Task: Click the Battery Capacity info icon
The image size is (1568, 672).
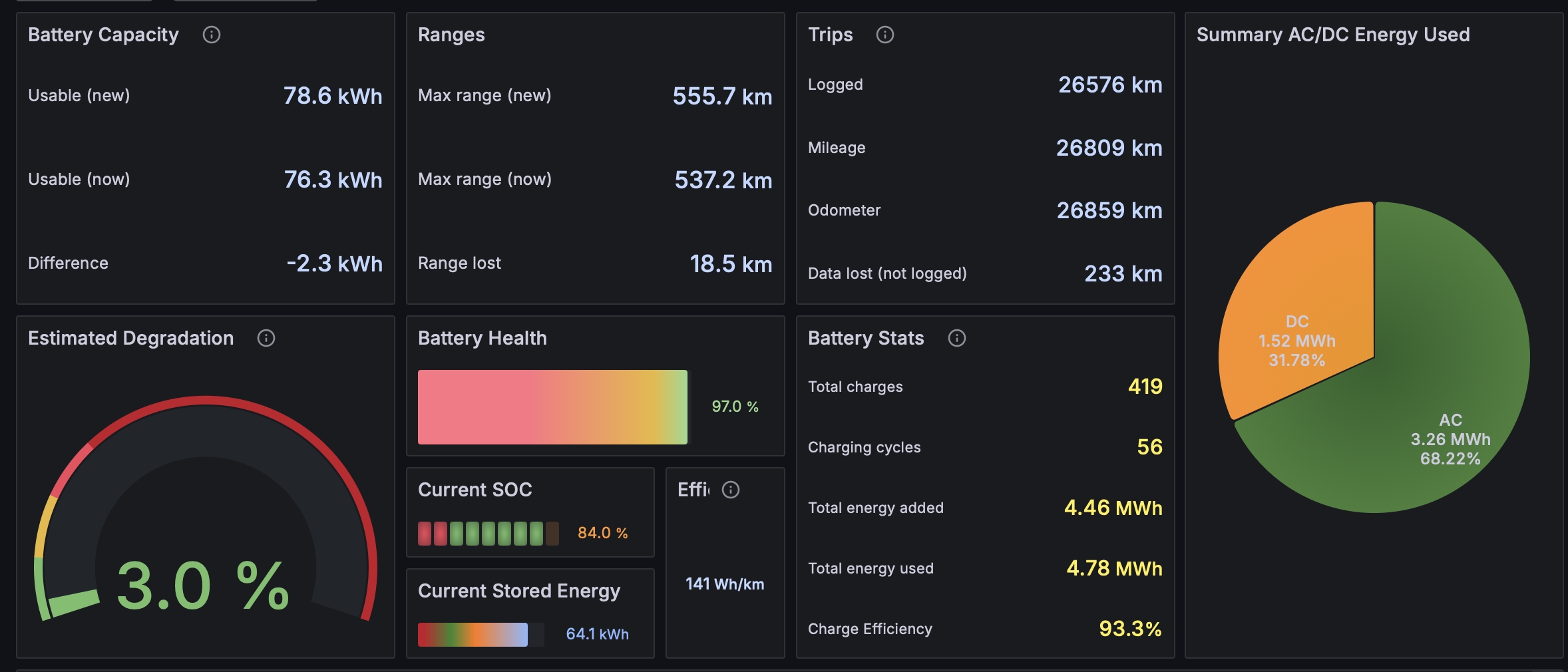Action: click(x=212, y=35)
